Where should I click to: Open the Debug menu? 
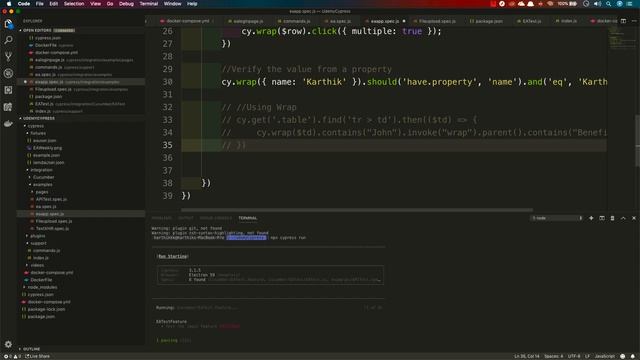(126, 4)
